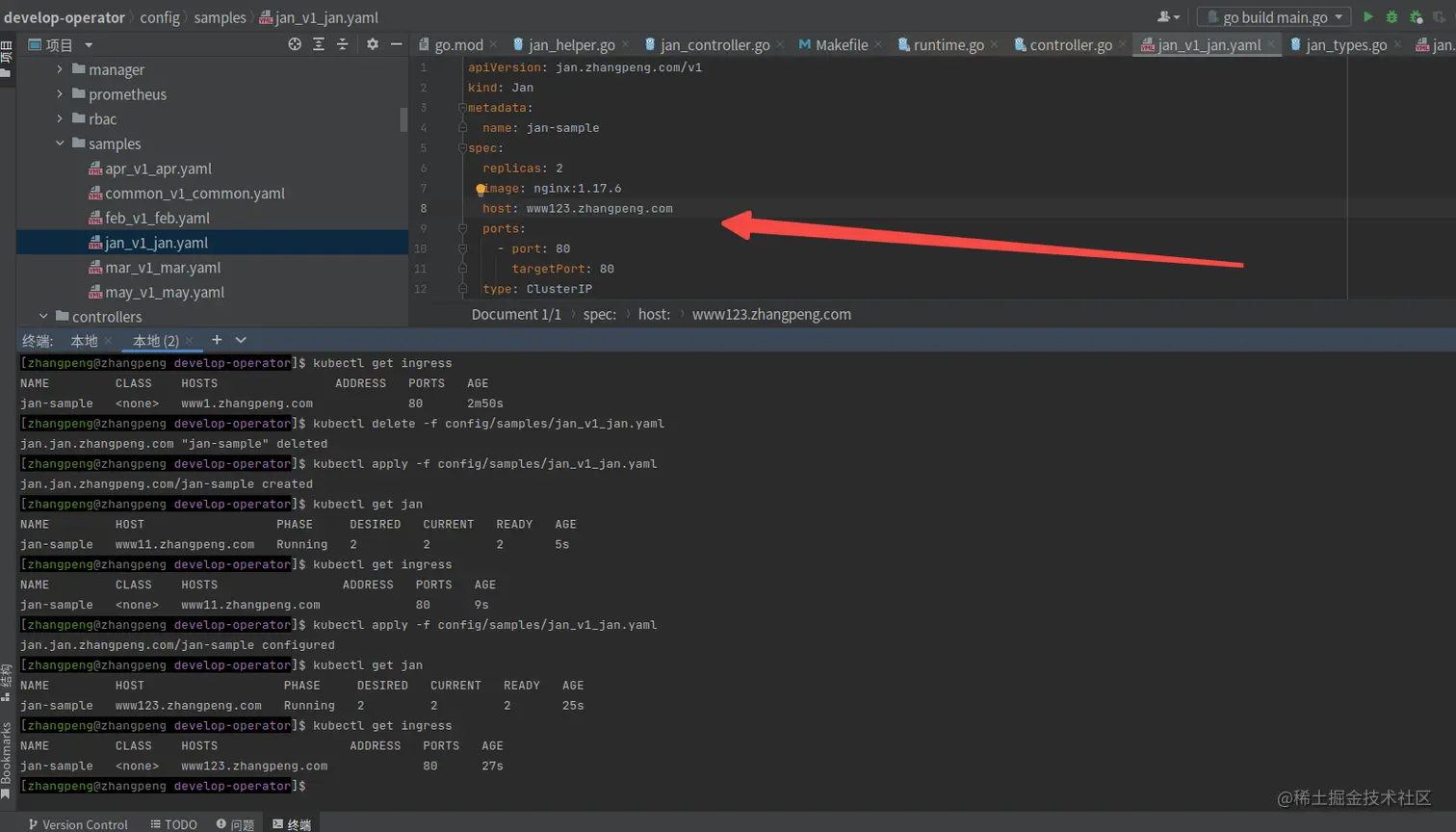The image size is (1456, 832).
Task: Fold the ports block in gutter
Action: (462, 229)
